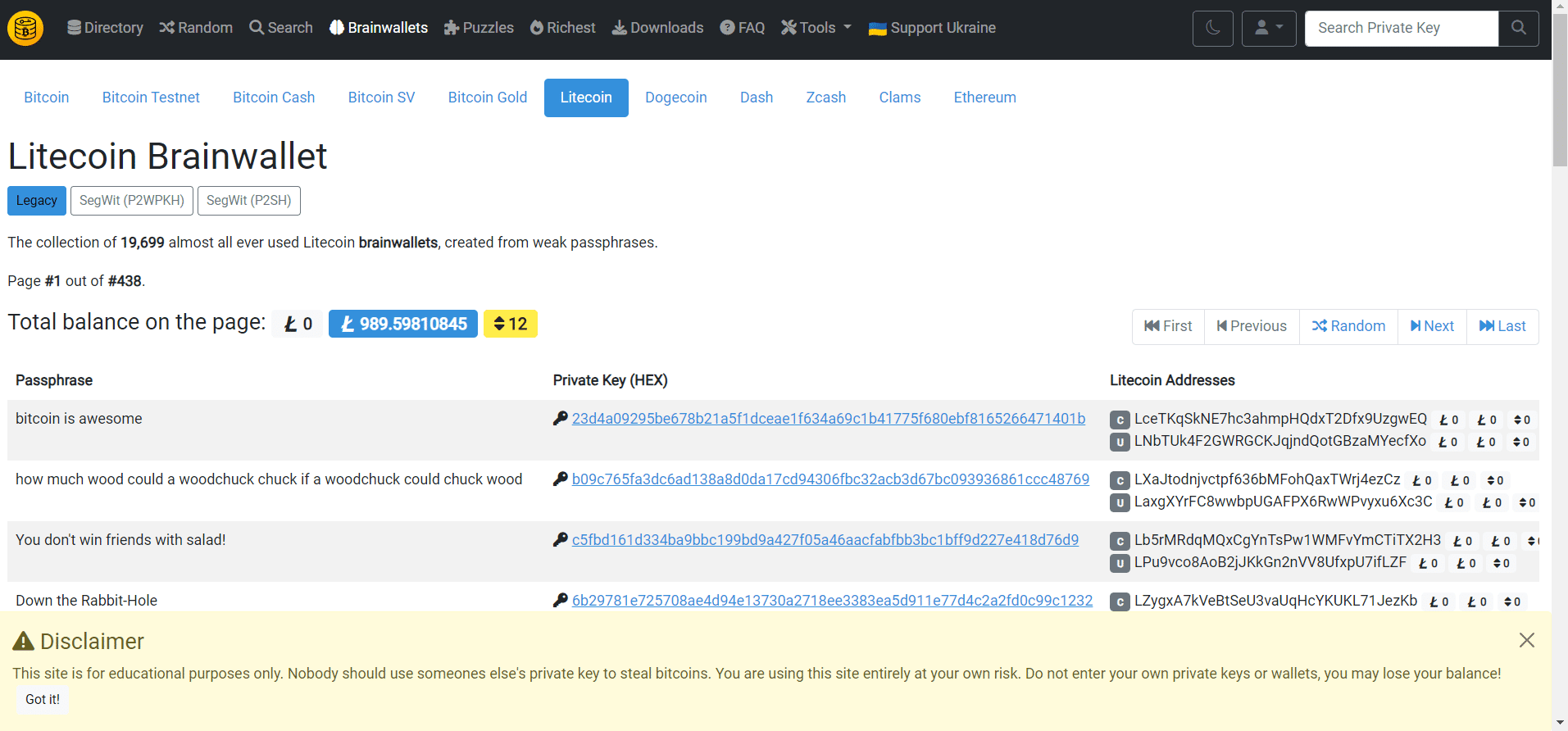
Task: Open the Dogecoin tab
Action: [x=675, y=98]
